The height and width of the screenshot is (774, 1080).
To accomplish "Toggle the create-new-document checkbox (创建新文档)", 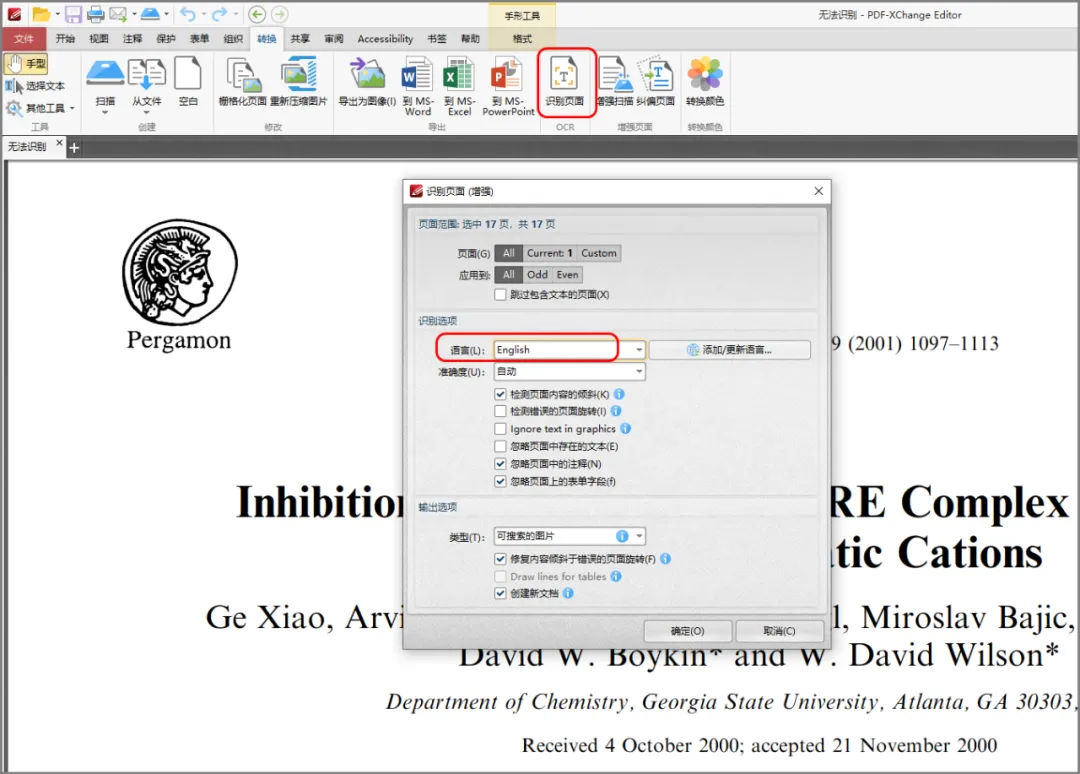I will click(500, 594).
